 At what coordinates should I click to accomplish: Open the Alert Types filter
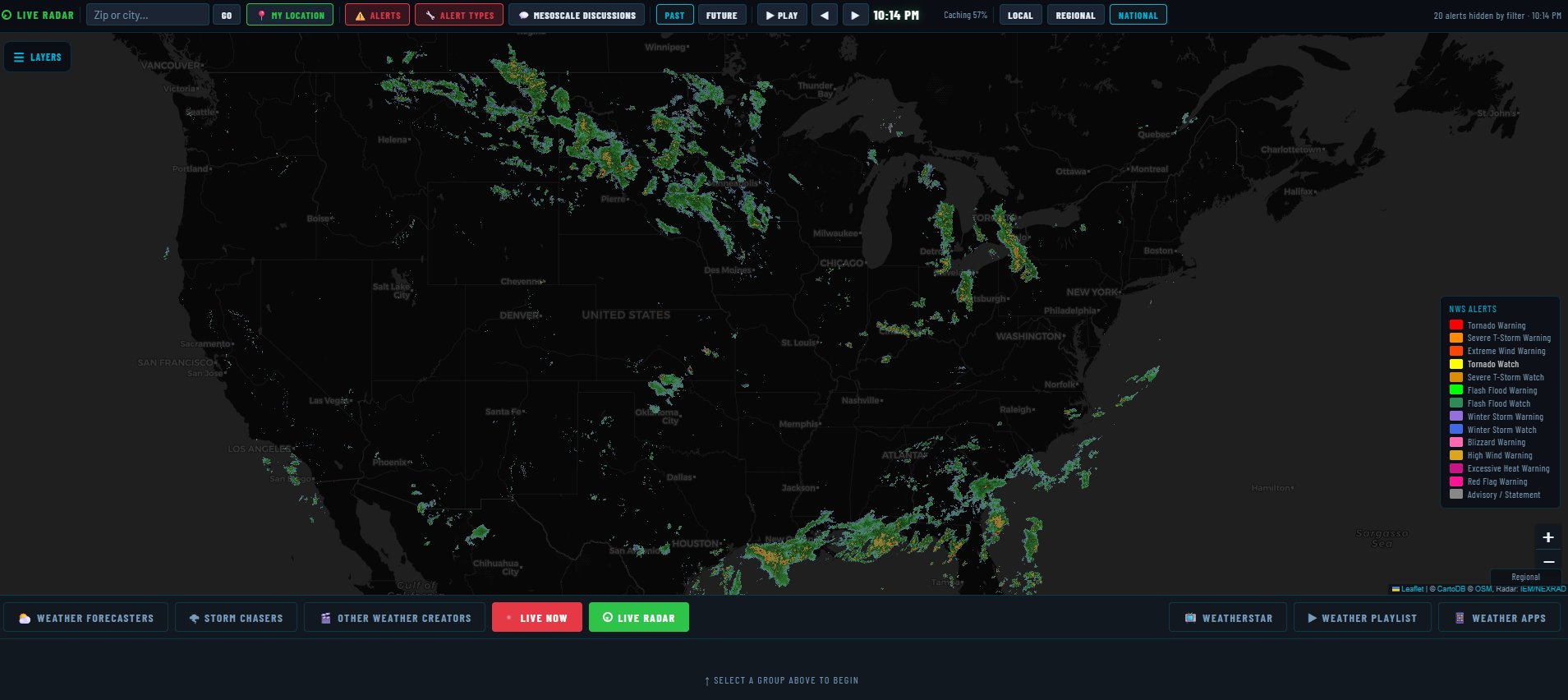pos(459,15)
